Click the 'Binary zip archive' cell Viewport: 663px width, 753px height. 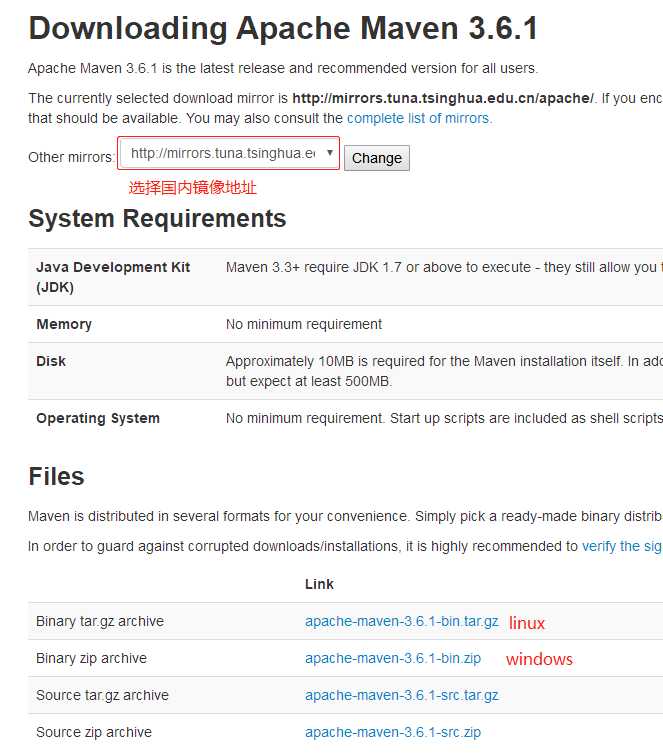pyautogui.click(x=91, y=658)
